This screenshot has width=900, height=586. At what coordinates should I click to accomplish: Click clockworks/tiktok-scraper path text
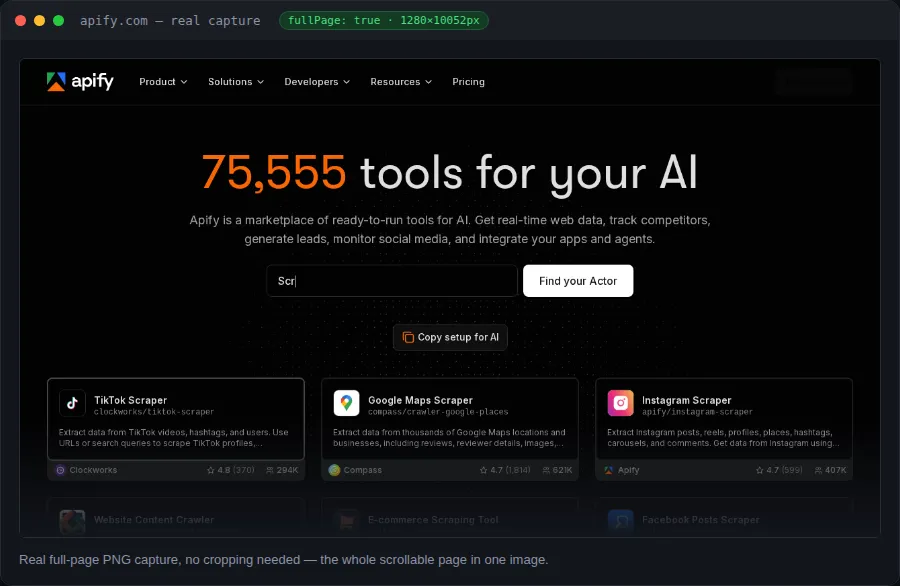click(x=154, y=412)
